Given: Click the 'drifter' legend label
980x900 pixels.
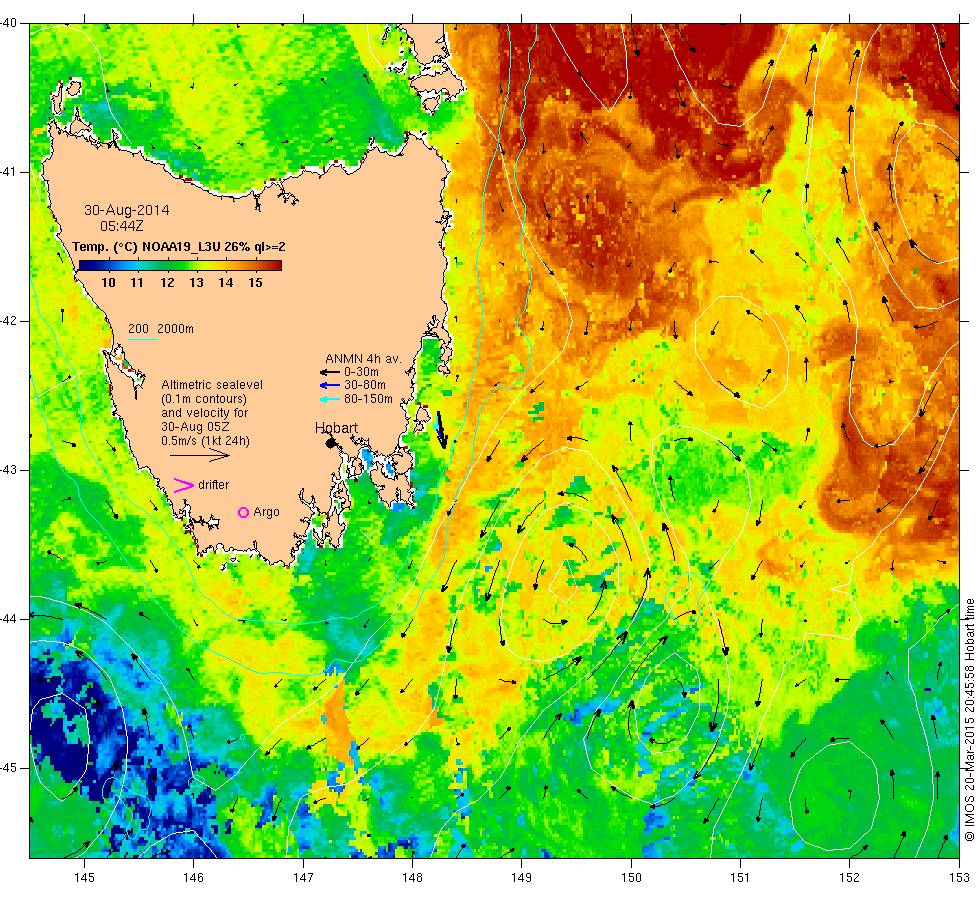Looking at the screenshot, I should 214,485.
